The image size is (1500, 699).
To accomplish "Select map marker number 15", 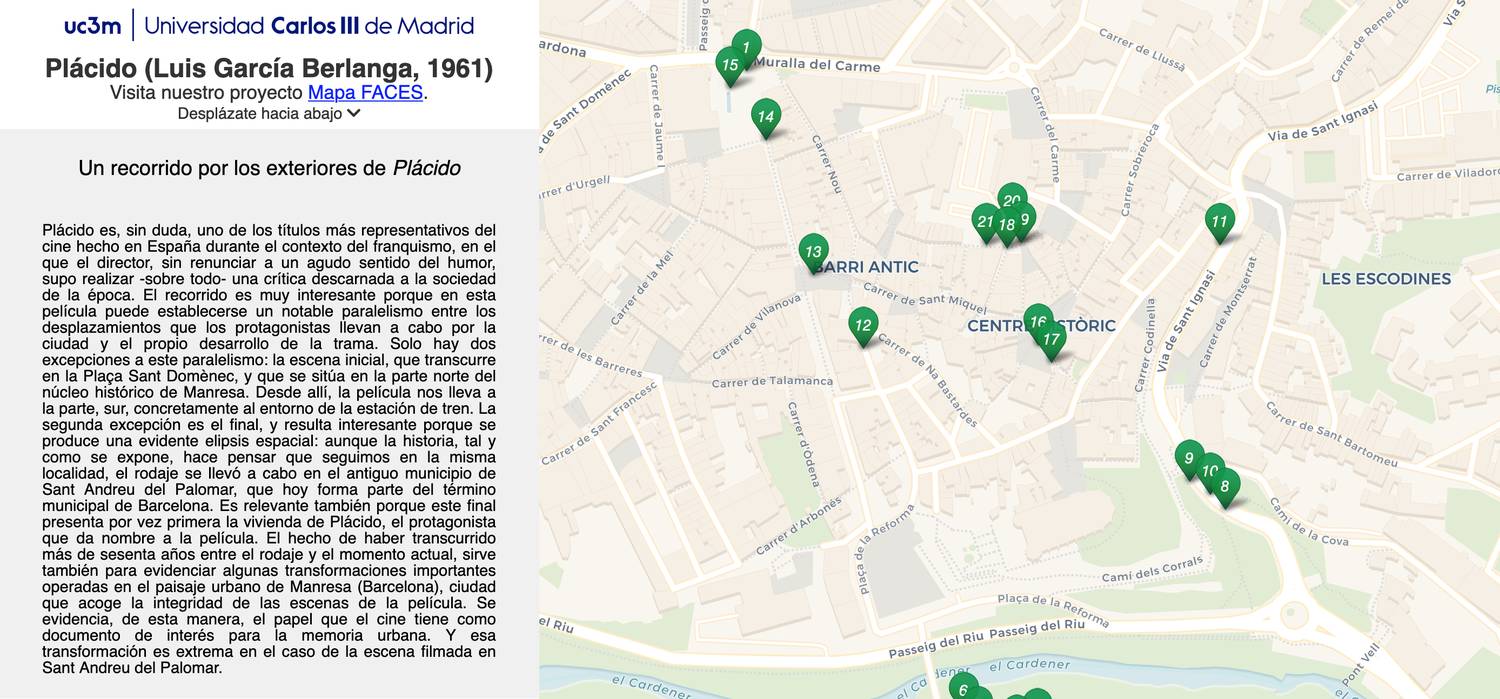I will click(x=730, y=65).
